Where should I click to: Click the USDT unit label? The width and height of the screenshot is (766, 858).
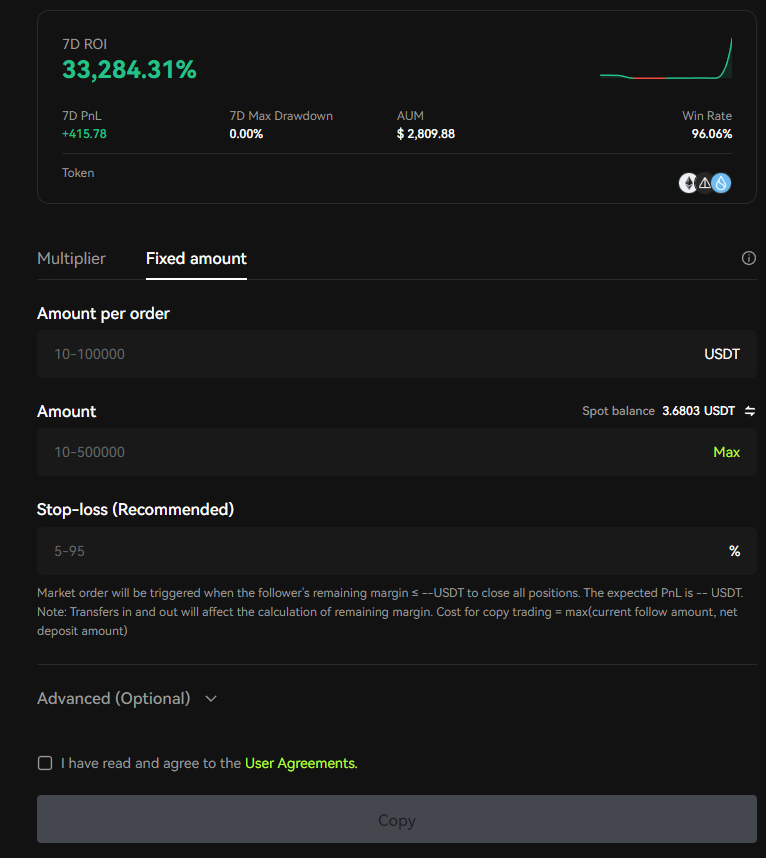pyautogui.click(x=722, y=354)
